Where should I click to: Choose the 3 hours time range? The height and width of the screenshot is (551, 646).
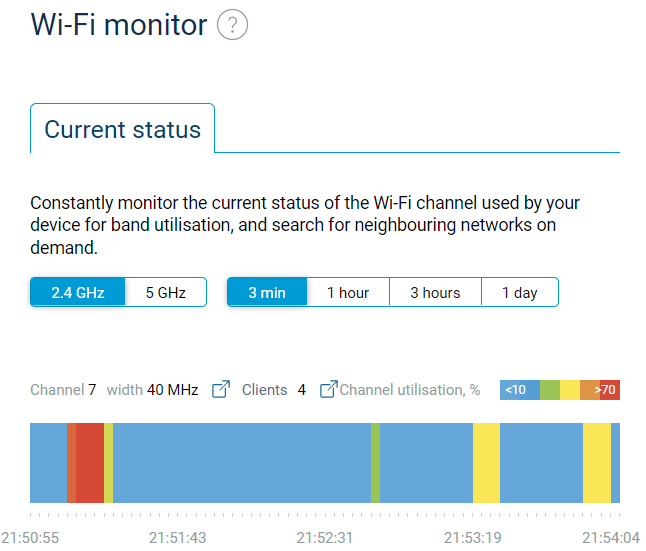435,292
